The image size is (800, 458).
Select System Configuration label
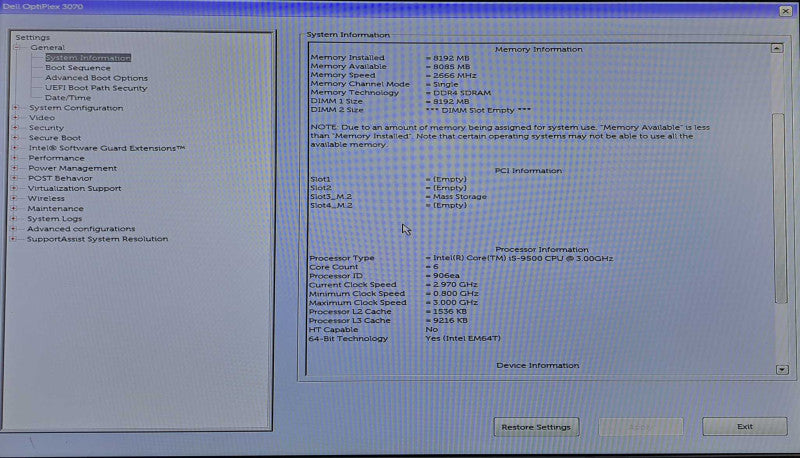pos(76,108)
